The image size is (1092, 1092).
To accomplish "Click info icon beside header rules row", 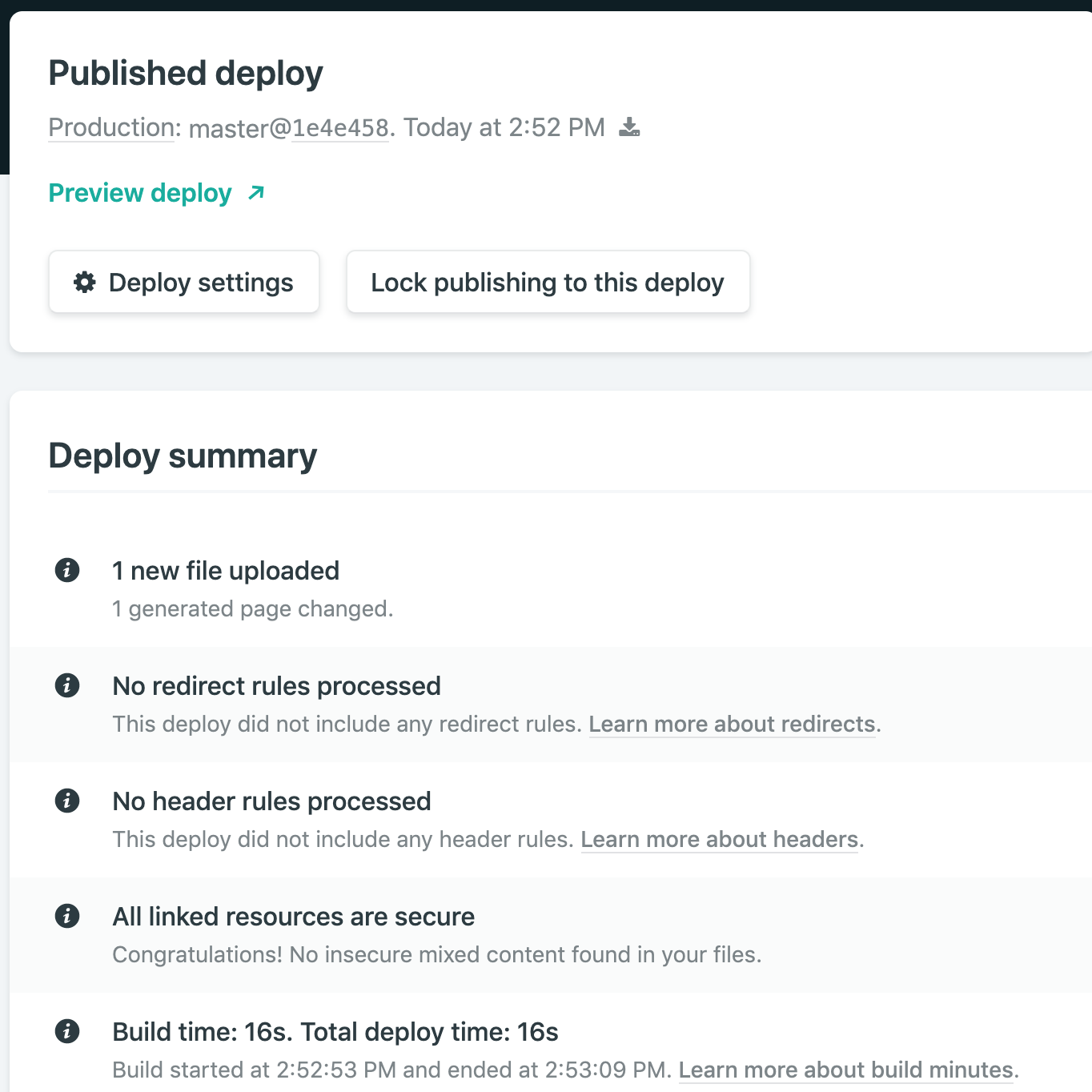I will click(x=67, y=801).
